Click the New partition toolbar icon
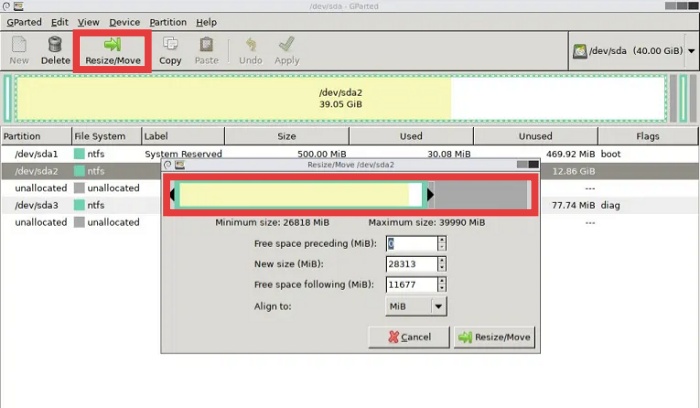This screenshot has width=700, height=408. coord(19,45)
